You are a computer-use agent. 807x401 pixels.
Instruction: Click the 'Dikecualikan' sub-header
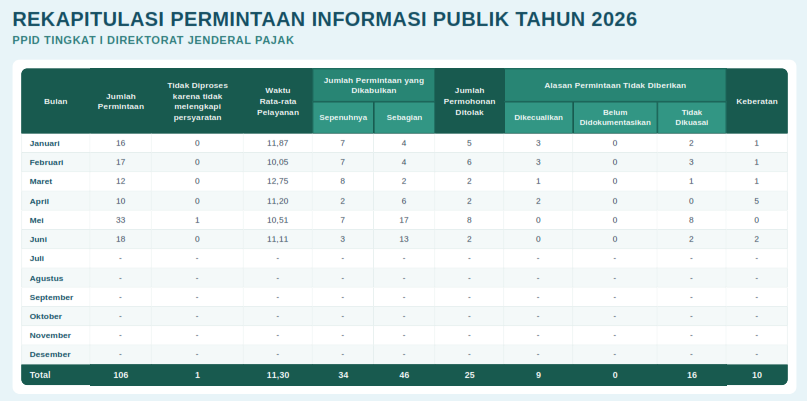click(538, 117)
